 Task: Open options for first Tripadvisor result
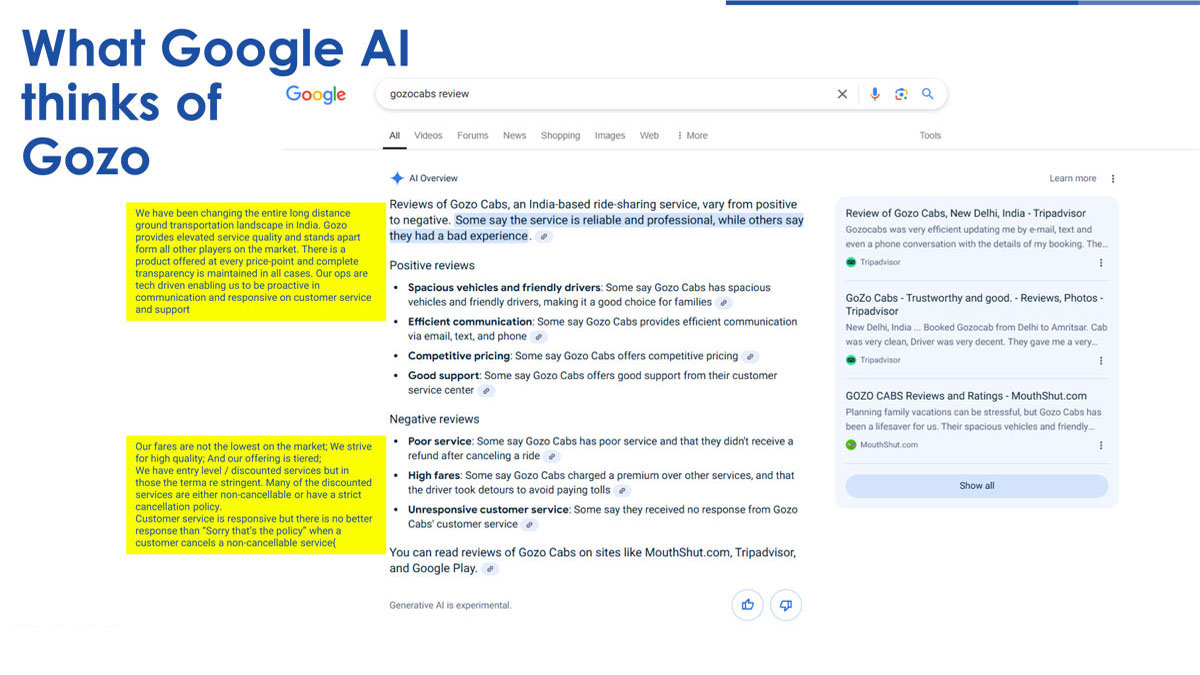coord(1101,263)
